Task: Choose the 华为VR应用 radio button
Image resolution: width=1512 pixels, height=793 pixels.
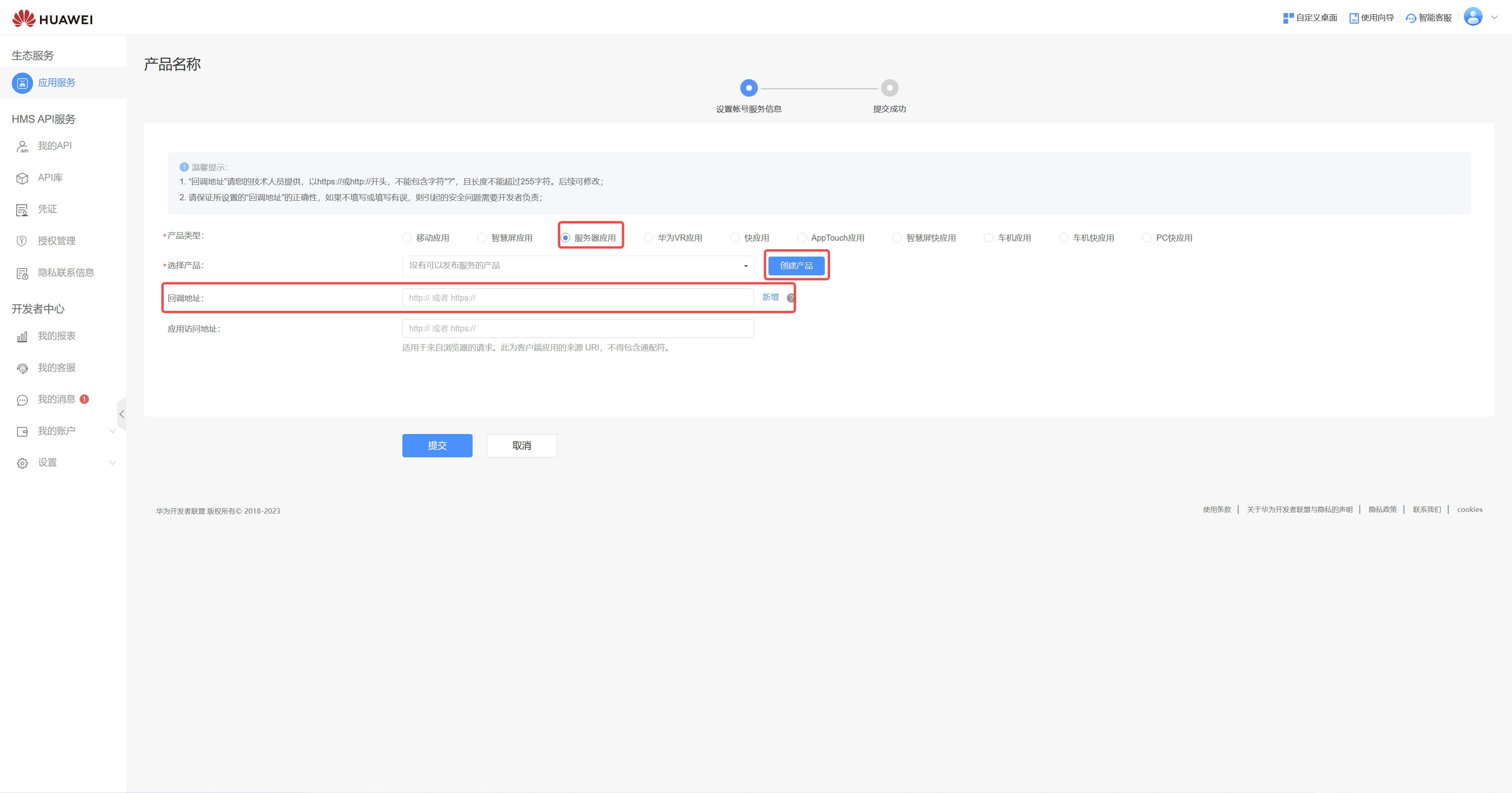Action: 648,237
